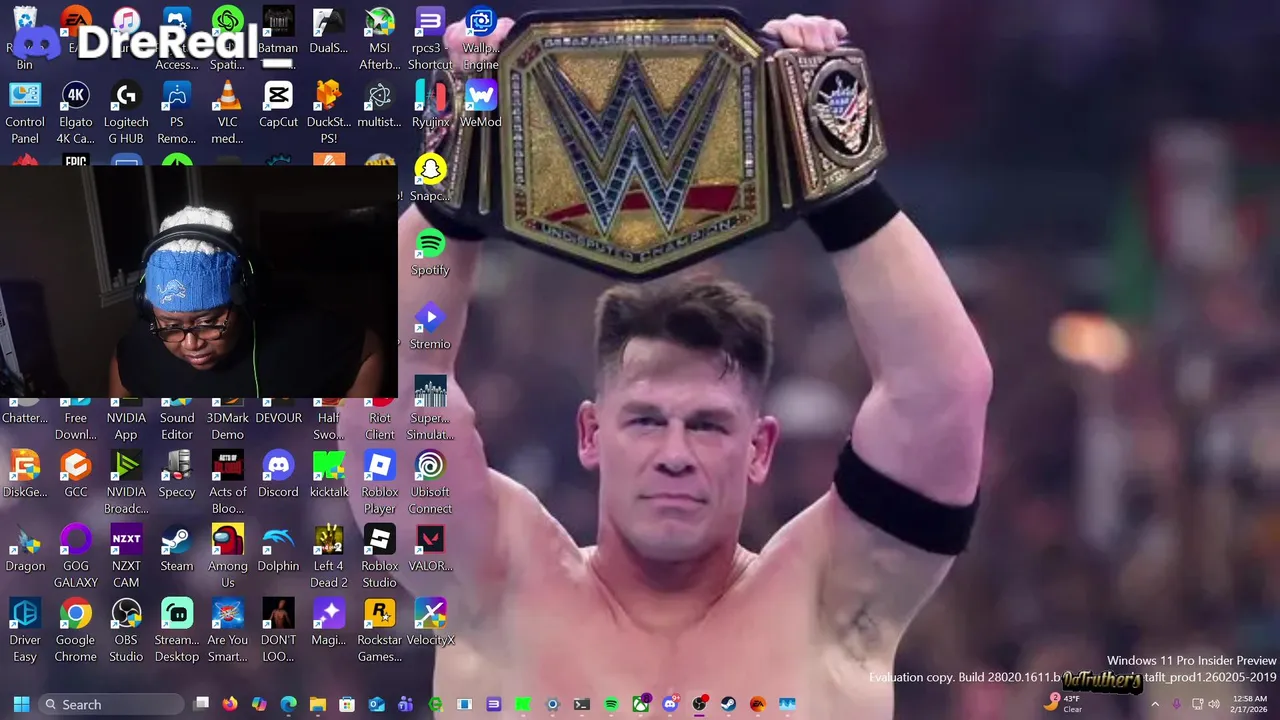Open Super... Simulator desktop icon
Viewport: 1280px width, 720px height.
pyautogui.click(x=430, y=409)
